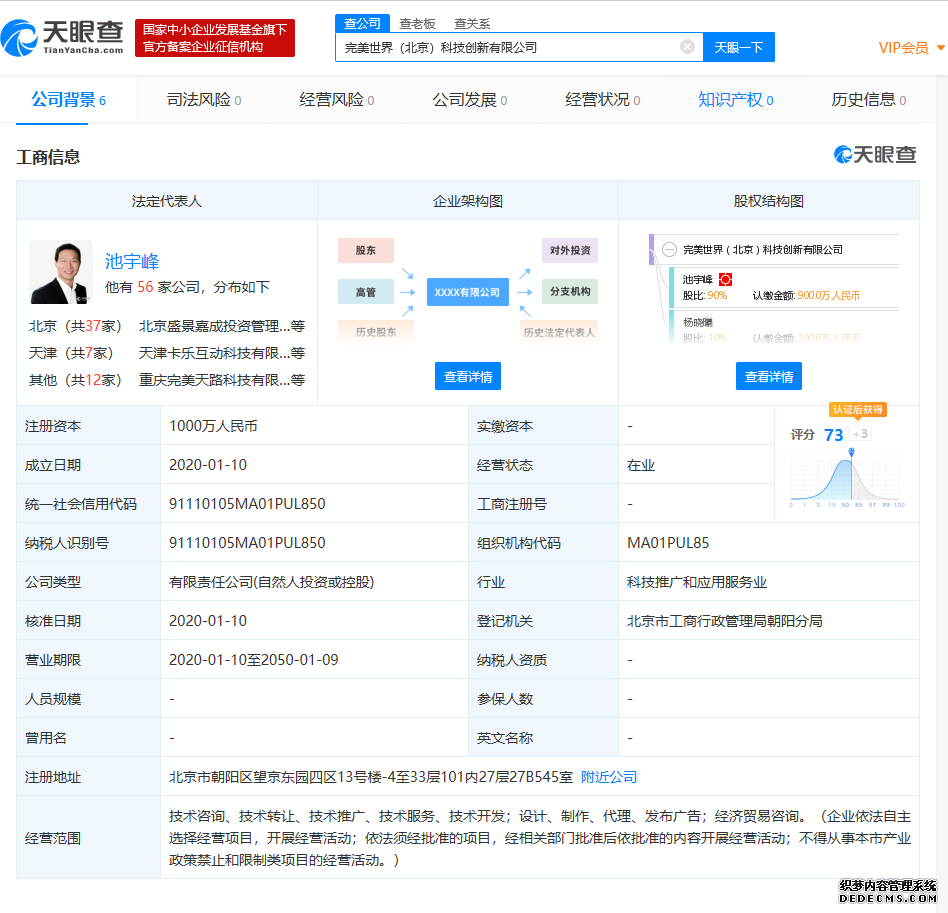This screenshot has width=948, height=913.
Task: Click the 认证后获得 orange badge
Action: tap(857, 409)
